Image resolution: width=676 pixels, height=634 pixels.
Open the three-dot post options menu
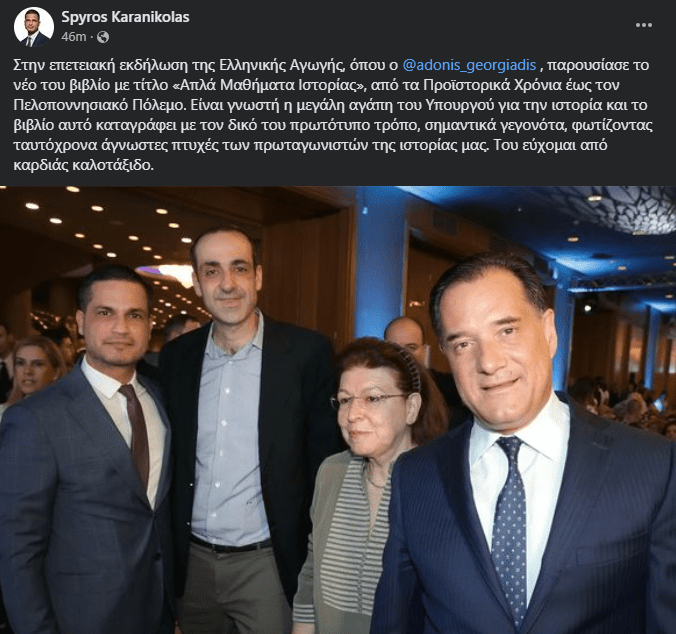coord(644,25)
